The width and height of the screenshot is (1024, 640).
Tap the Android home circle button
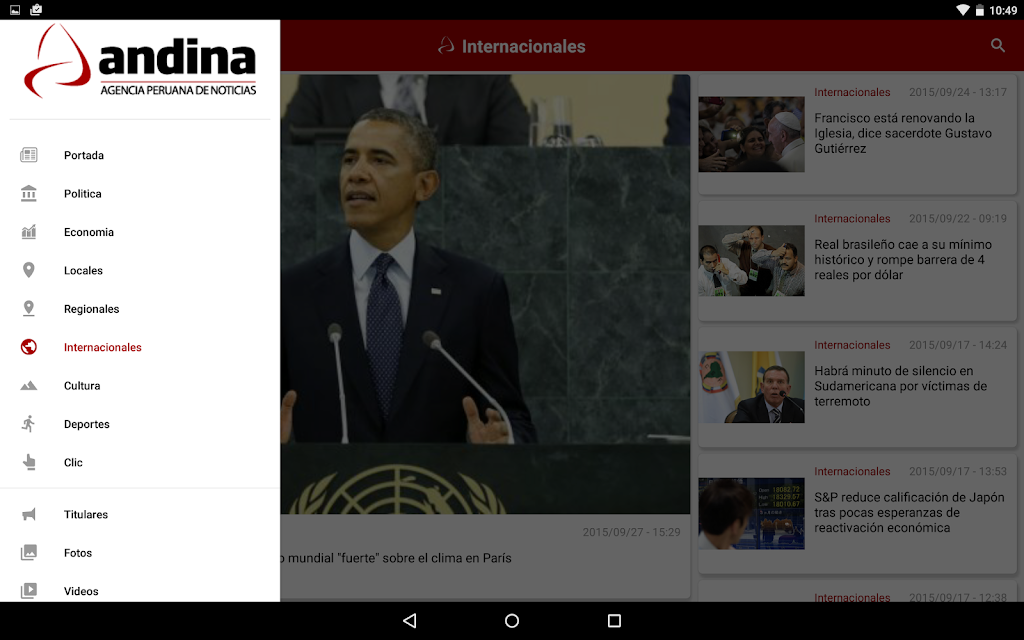point(512,620)
